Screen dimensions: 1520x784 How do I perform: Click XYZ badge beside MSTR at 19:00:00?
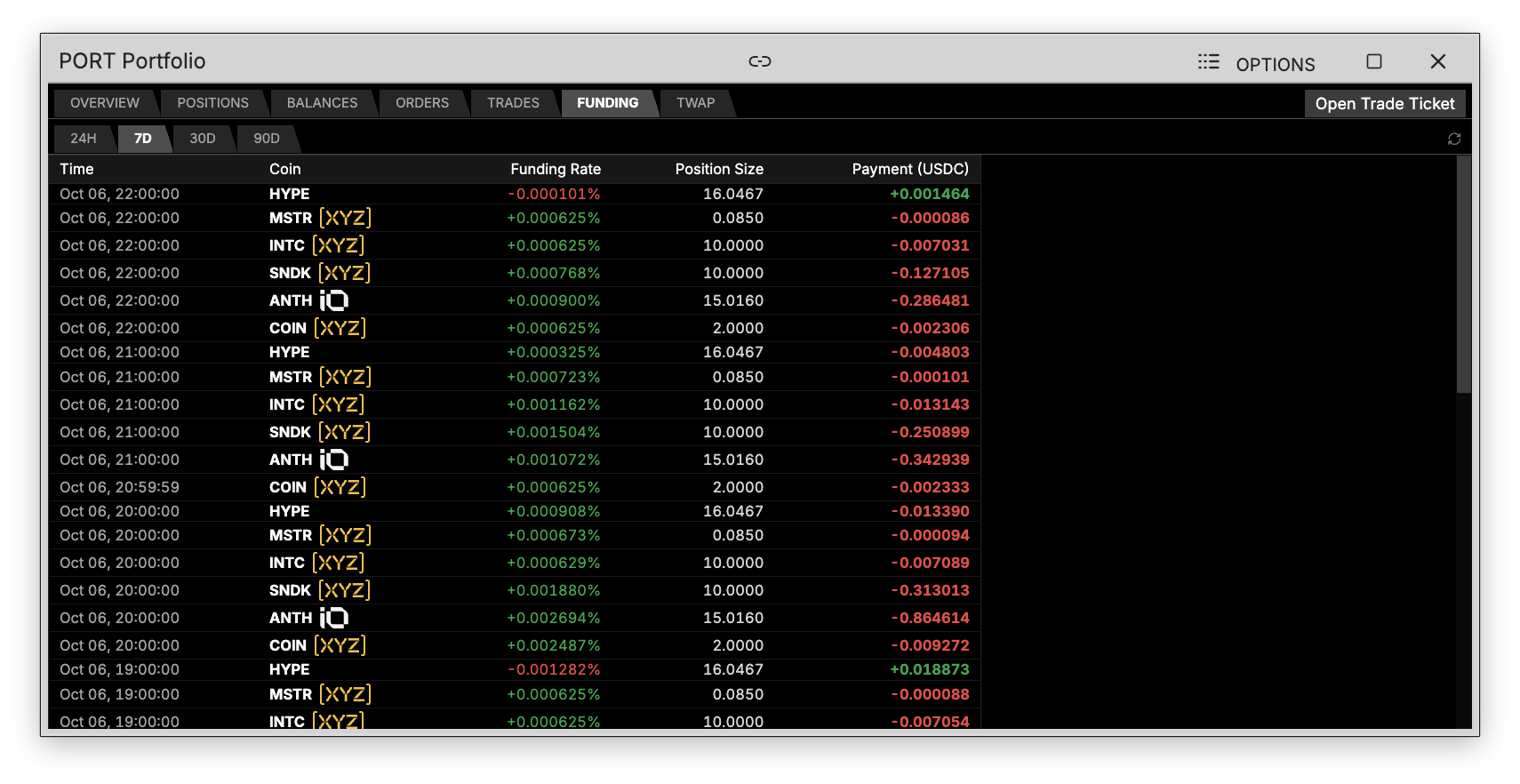tap(345, 694)
